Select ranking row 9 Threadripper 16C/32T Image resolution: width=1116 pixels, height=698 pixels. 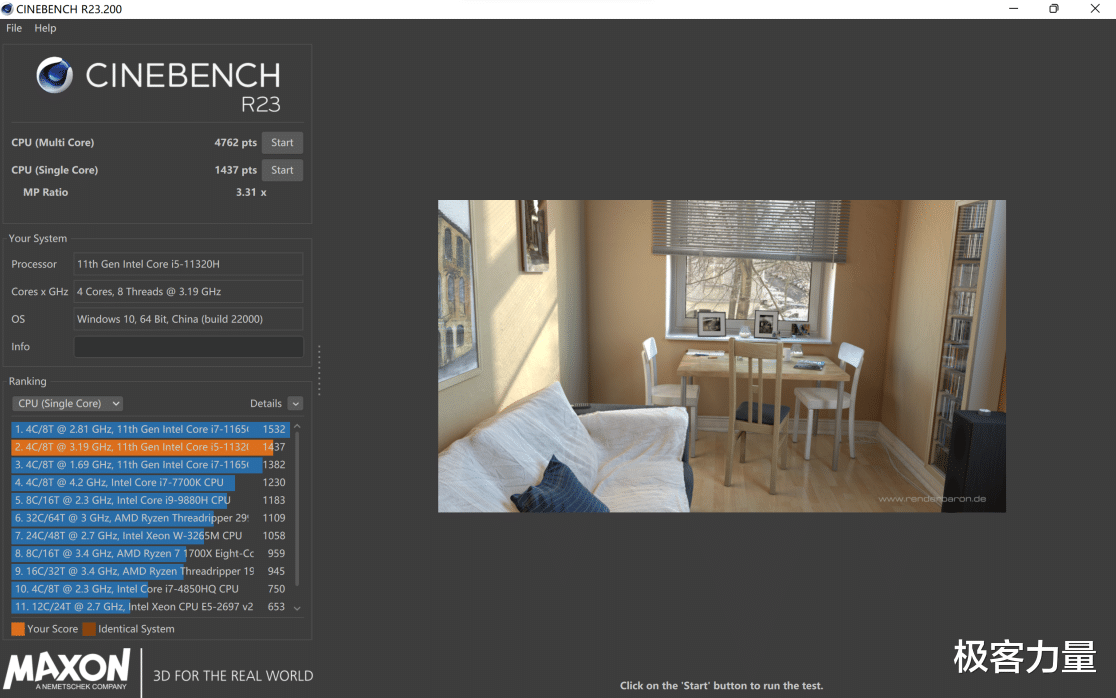pos(149,571)
